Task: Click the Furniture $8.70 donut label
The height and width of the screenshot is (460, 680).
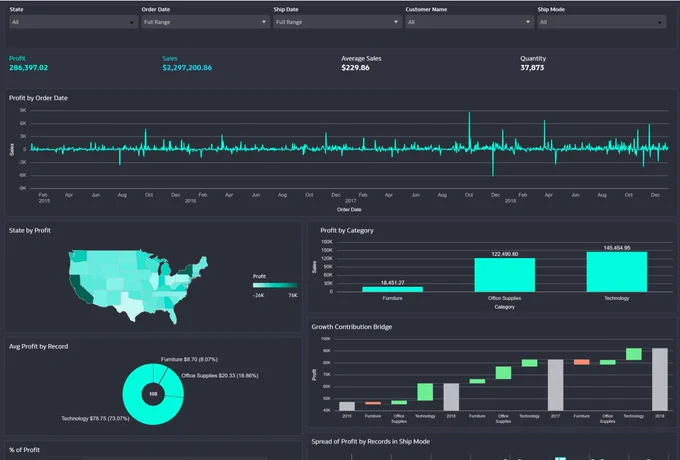Action: pos(189,359)
